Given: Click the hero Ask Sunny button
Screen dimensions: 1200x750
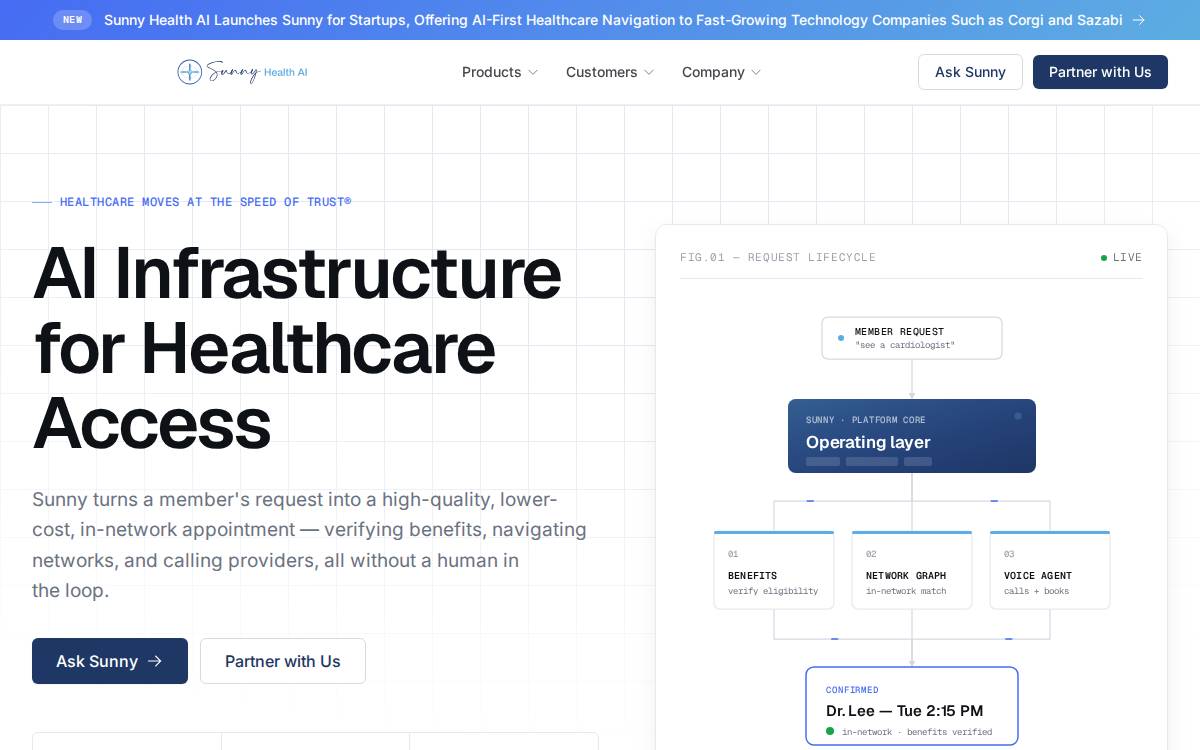Looking at the screenshot, I should [x=110, y=661].
